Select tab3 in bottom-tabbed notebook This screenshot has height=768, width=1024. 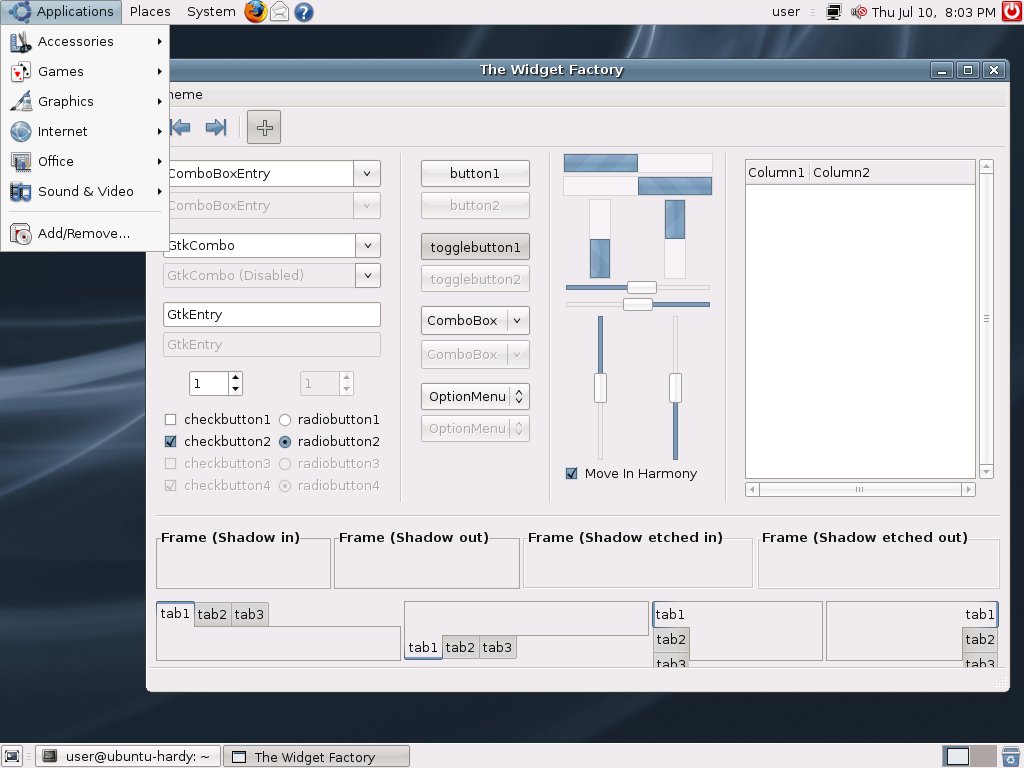(497, 647)
